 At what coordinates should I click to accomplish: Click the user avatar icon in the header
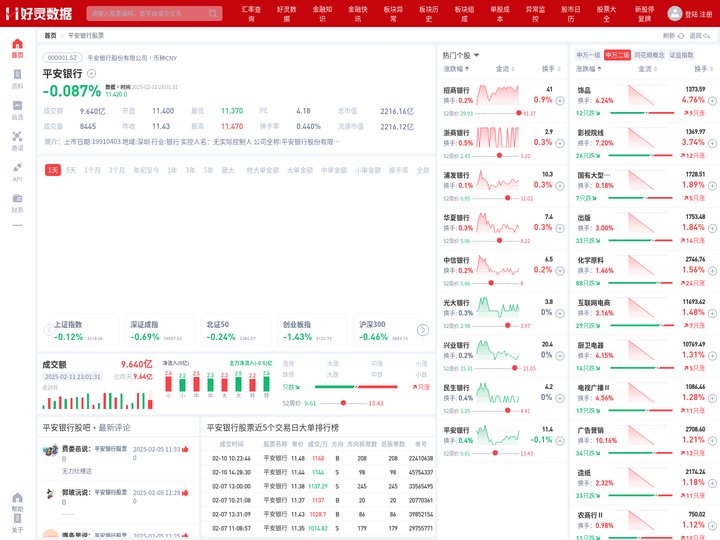tap(675, 13)
